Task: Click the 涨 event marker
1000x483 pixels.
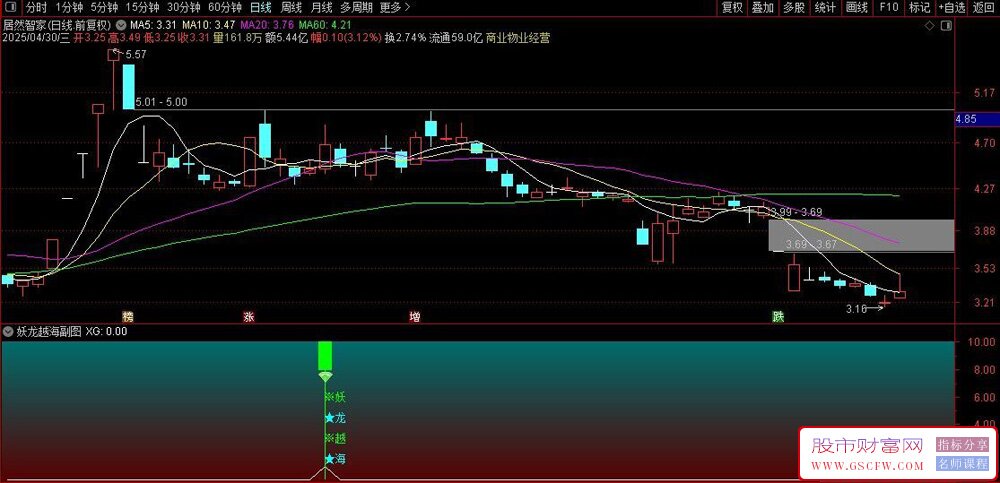Action: (249, 317)
